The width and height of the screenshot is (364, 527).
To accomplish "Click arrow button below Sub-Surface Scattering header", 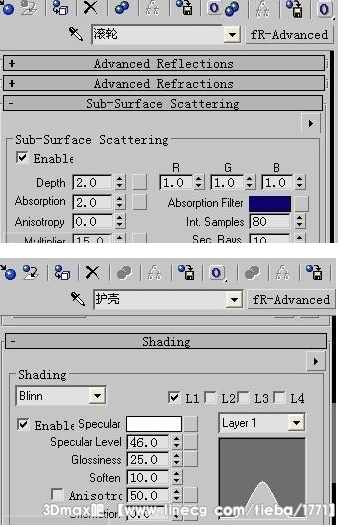I will [311, 123].
